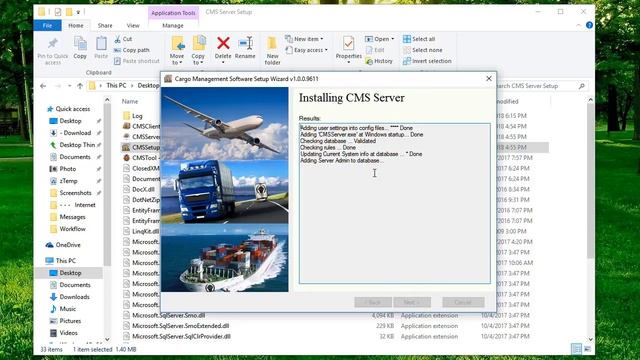640x360 pixels.
Task: Click the Move to icon
Action: (x=177, y=43)
